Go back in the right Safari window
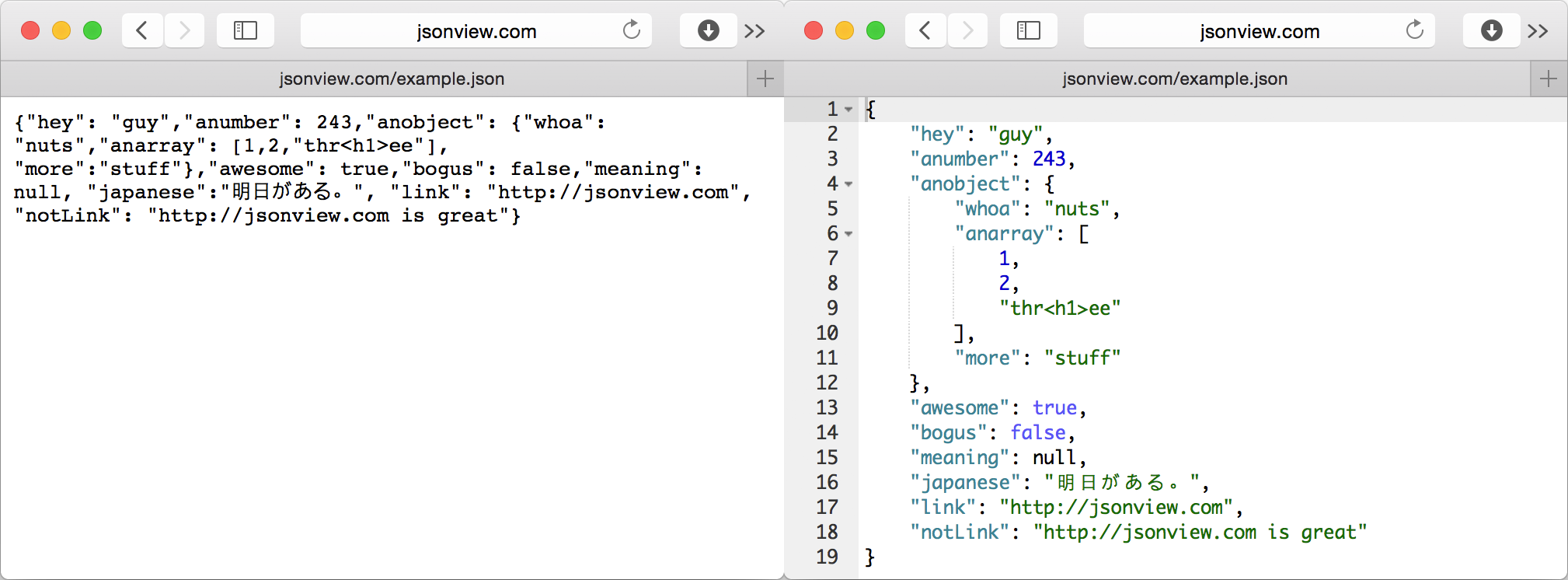The height and width of the screenshot is (580, 1568). 925,31
